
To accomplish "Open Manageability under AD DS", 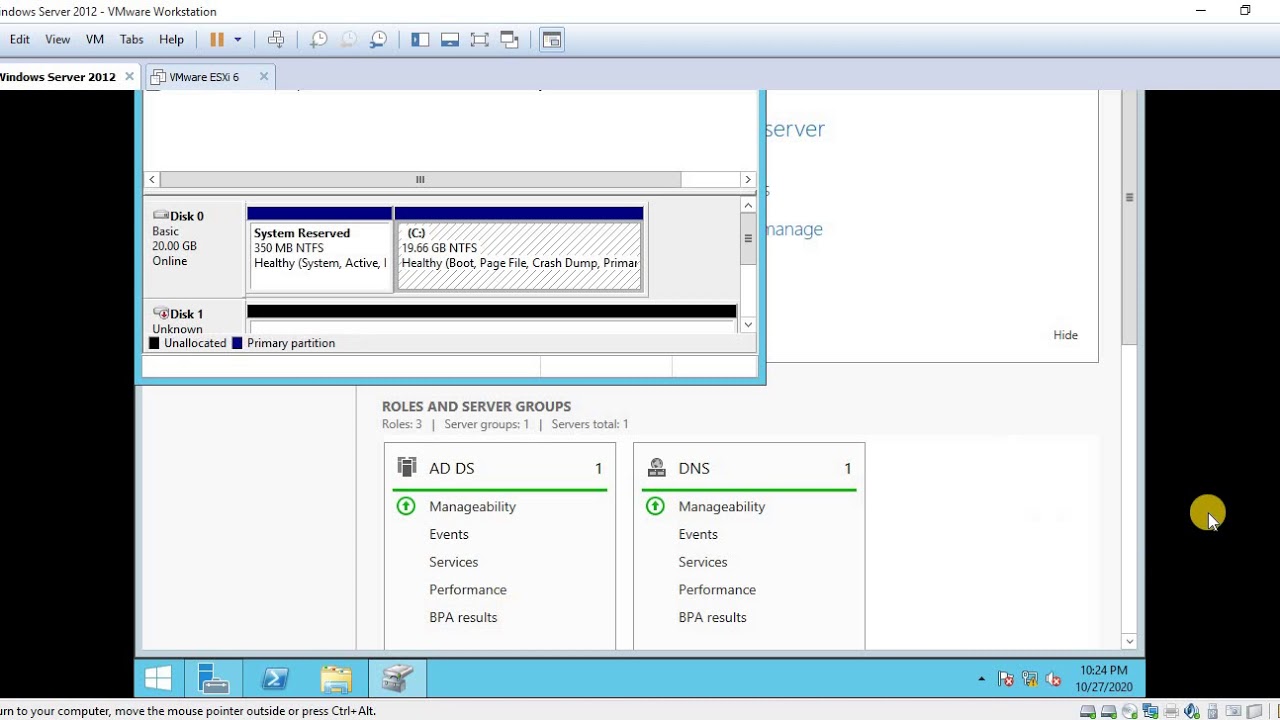I will click(472, 507).
